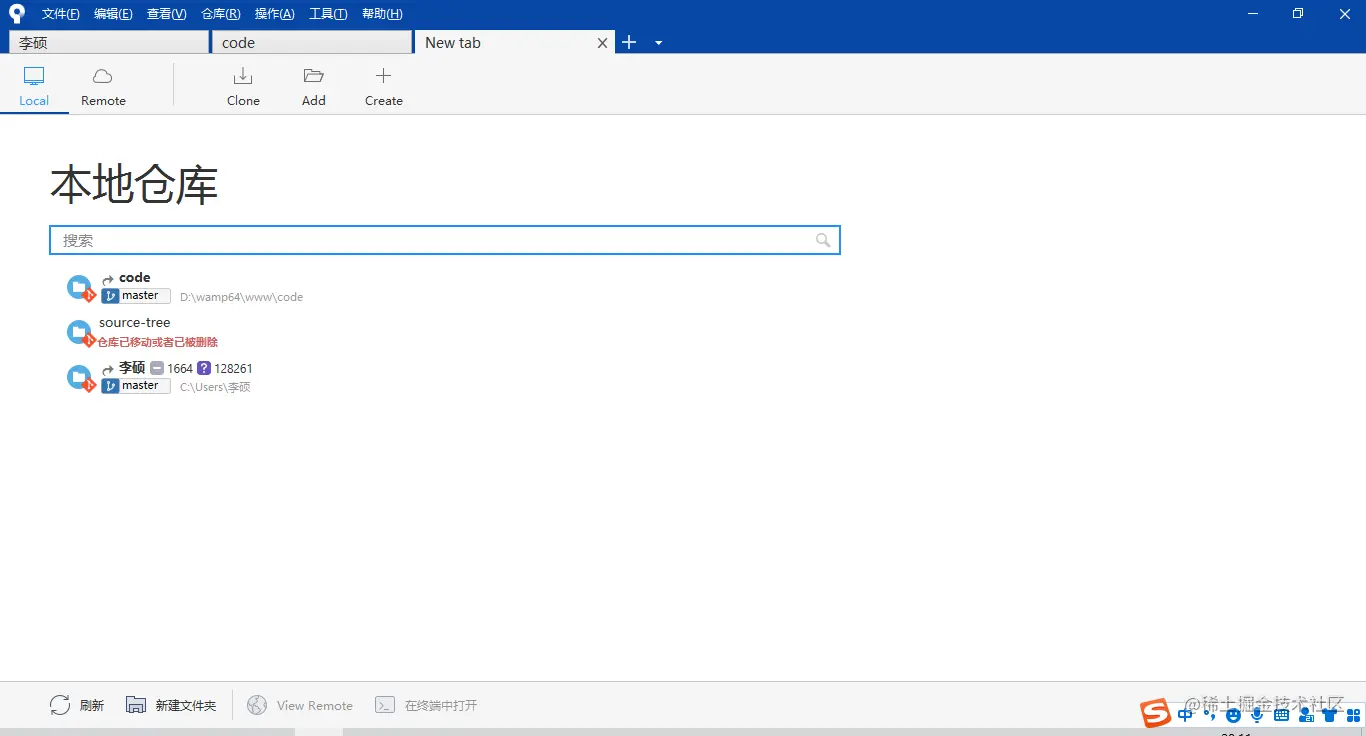Switch to the 李硕 tab
The image size is (1366, 736).
[x=109, y=42]
